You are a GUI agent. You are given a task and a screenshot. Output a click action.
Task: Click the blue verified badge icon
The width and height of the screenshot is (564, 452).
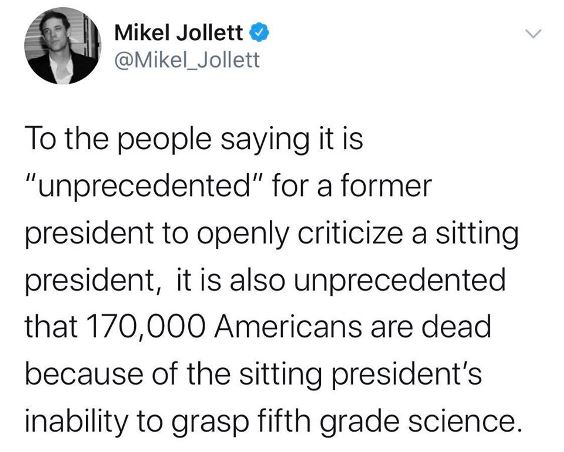point(259,33)
